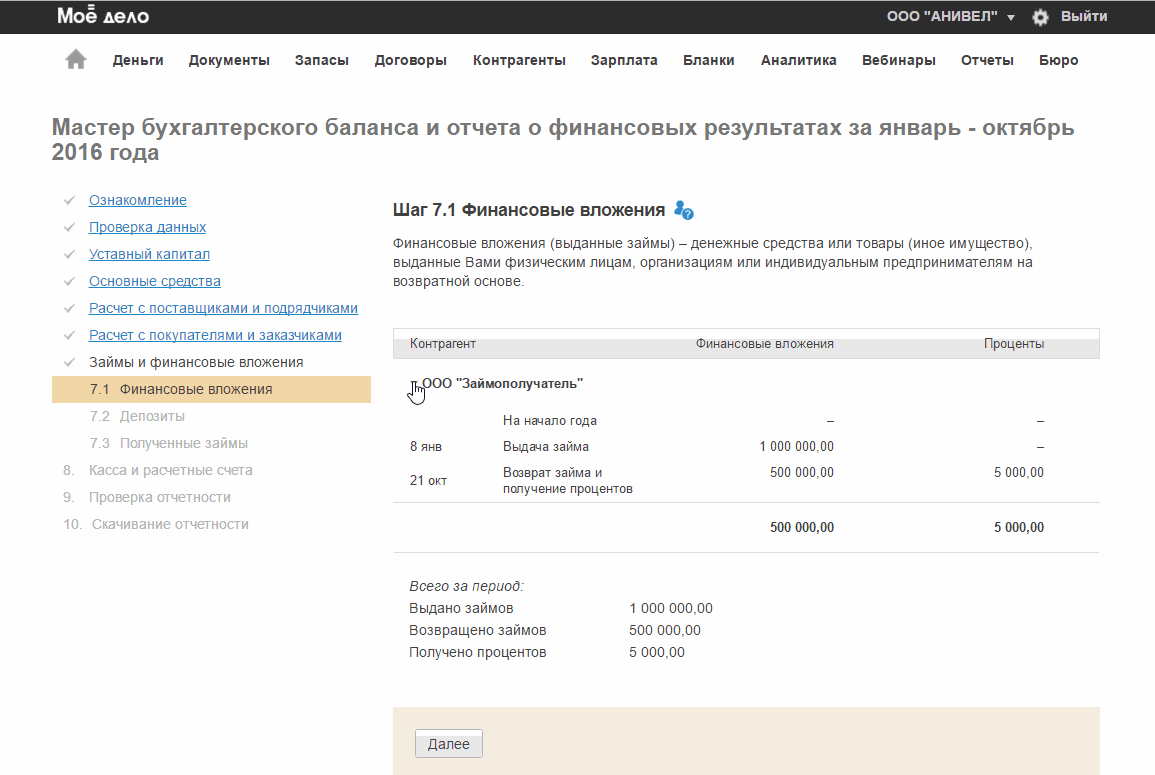Collapse the ООО "Займополучатель" row
The image size is (1155, 775).
coord(414,384)
